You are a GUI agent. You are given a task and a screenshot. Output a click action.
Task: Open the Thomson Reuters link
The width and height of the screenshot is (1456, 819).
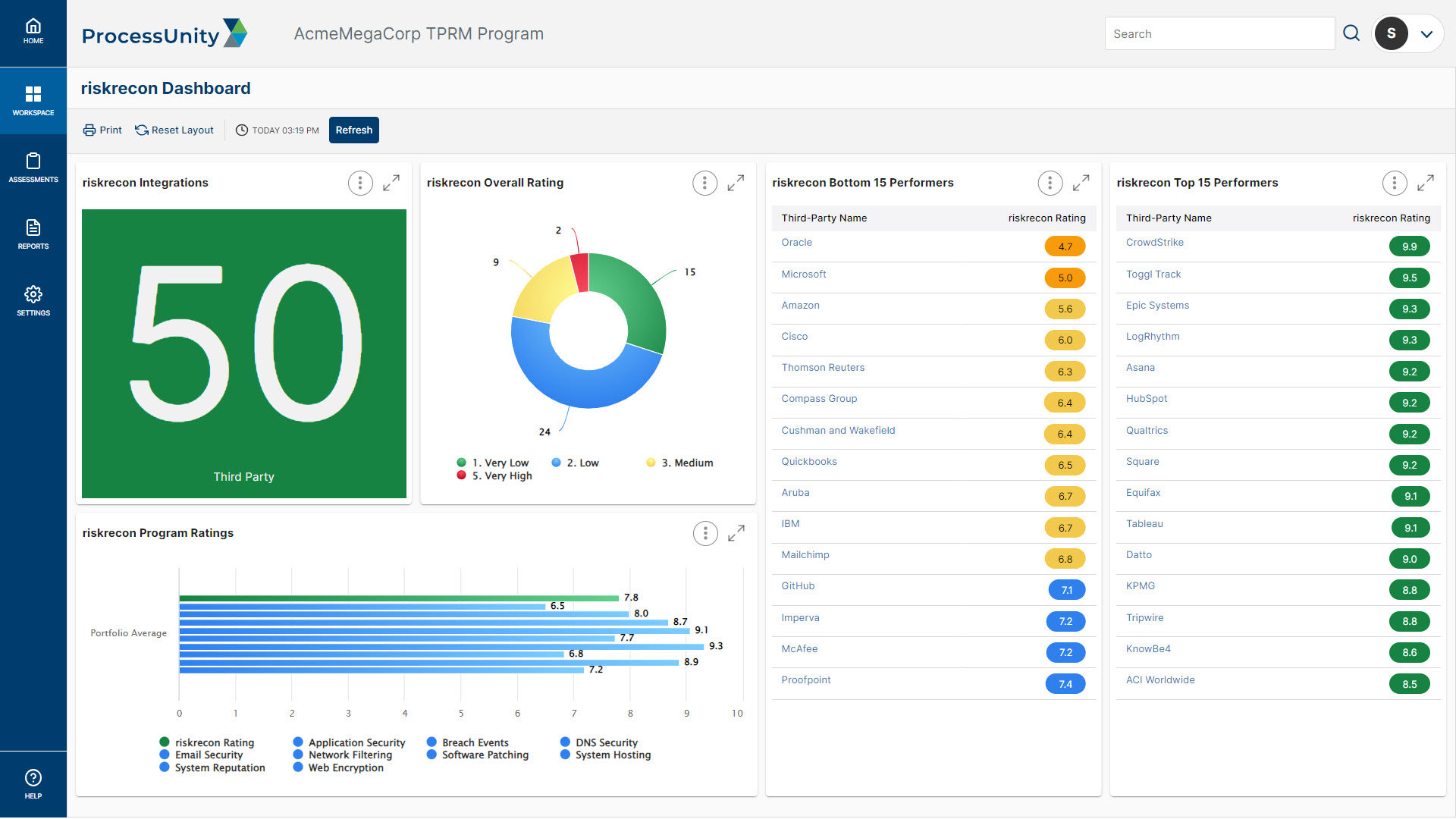click(x=823, y=368)
